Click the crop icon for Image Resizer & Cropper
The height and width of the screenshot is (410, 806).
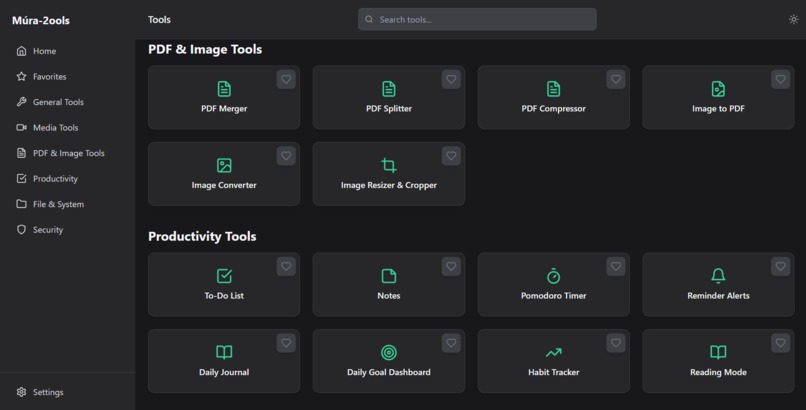[x=389, y=165]
